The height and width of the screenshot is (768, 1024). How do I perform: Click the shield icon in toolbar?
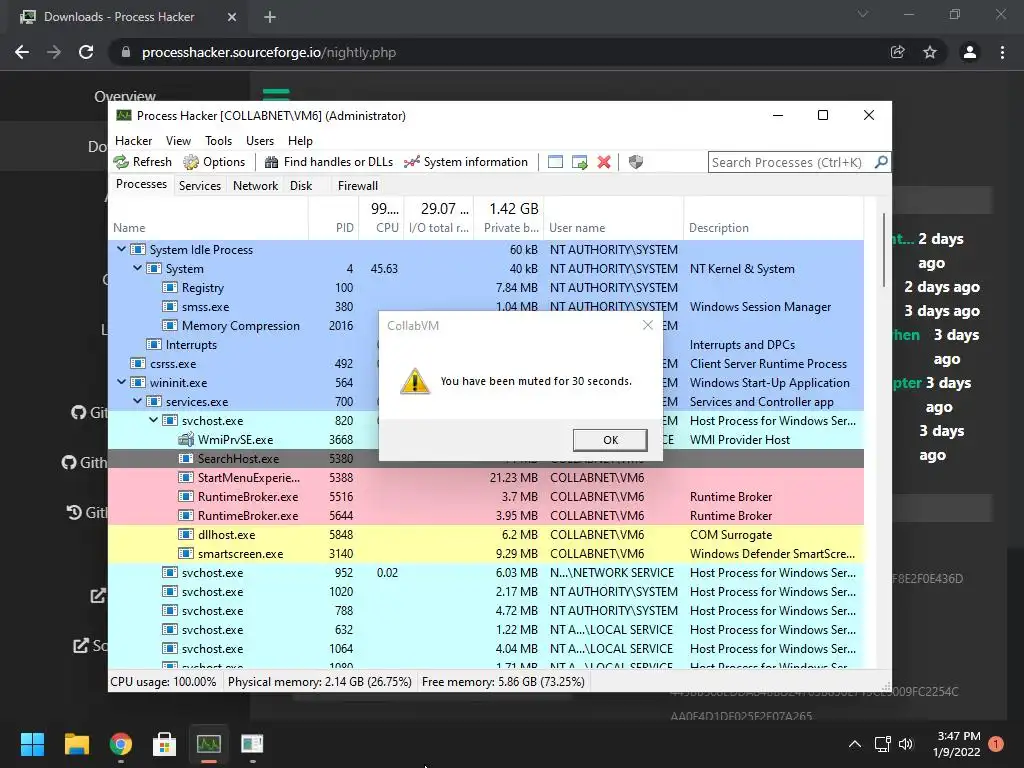[x=635, y=162]
